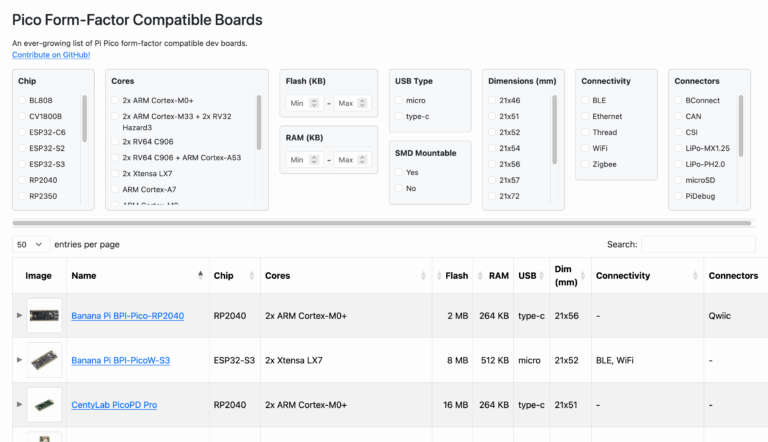This screenshot has width=768, height=442.
Task: Click the Chip filter list scrollbar
Action: tap(85, 119)
